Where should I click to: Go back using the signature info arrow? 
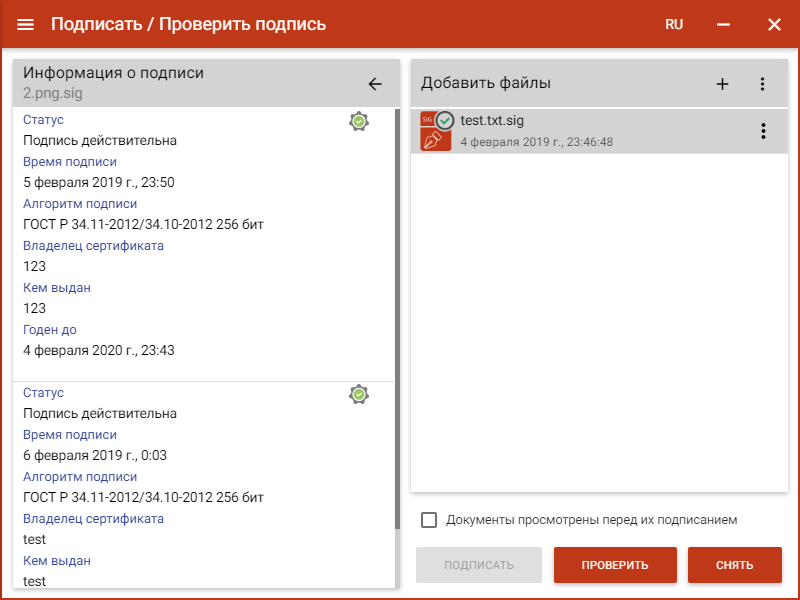pos(375,84)
